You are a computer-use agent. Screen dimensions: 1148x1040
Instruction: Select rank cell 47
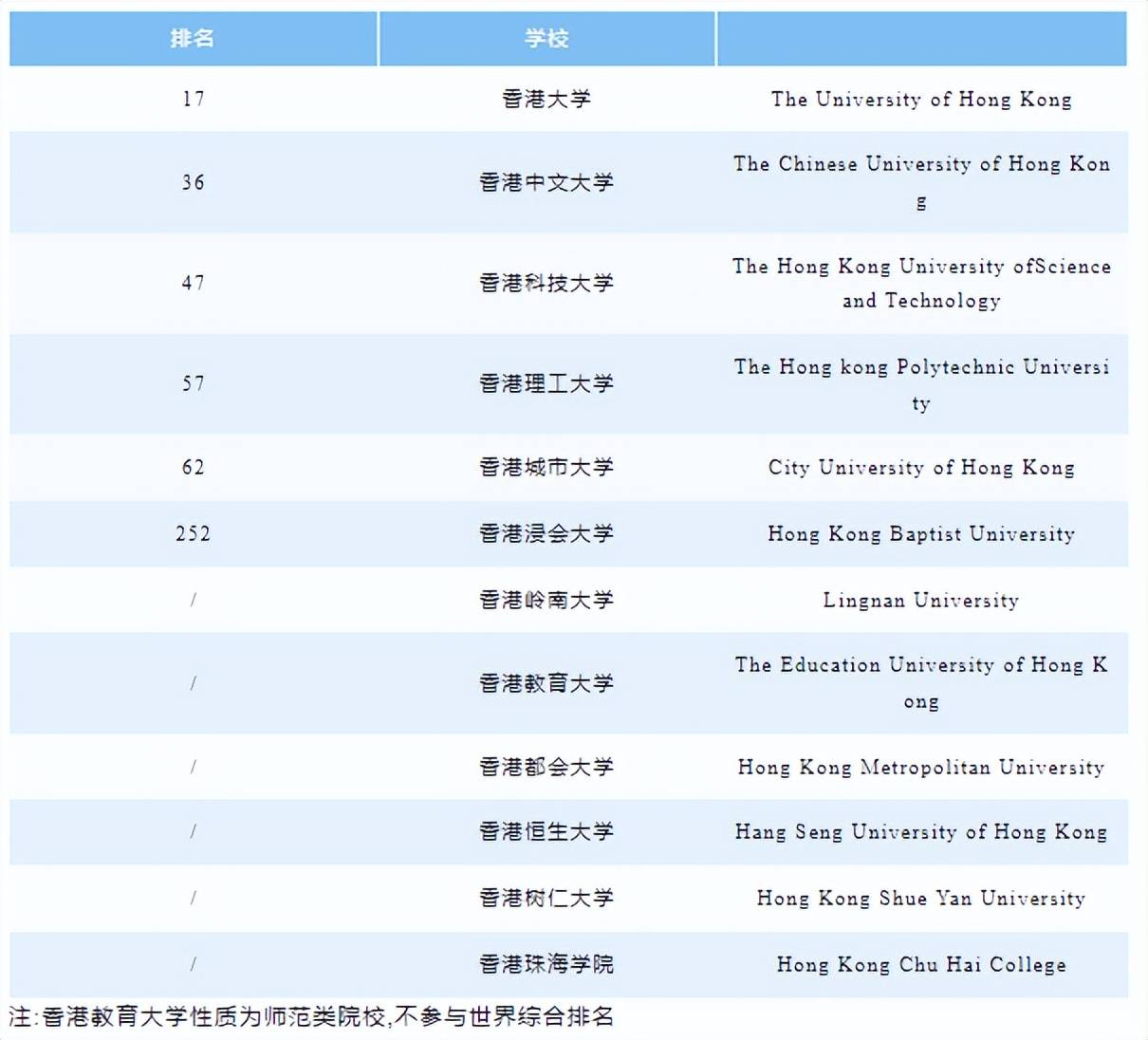[x=194, y=283]
